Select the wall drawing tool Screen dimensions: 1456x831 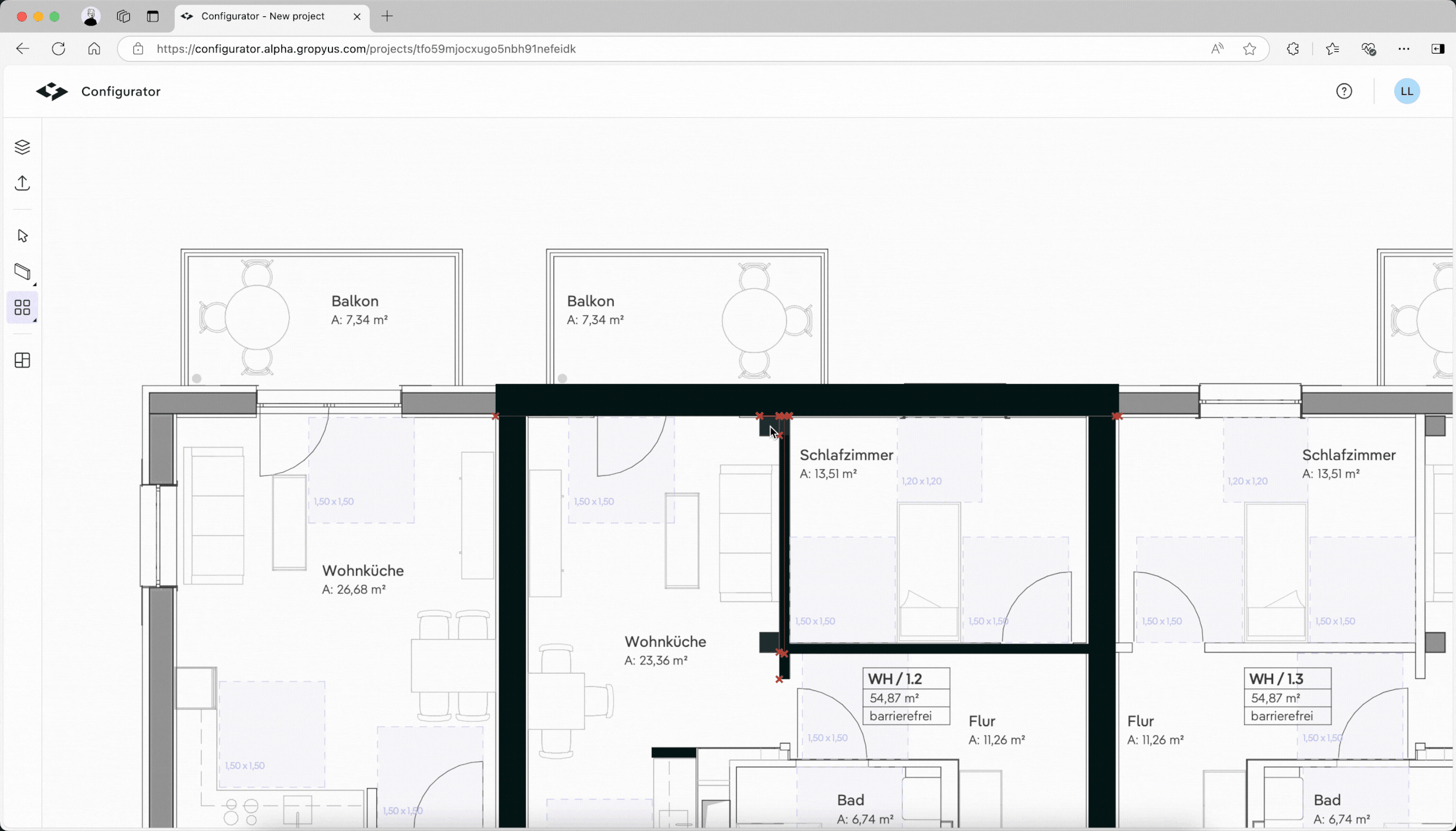coord(22,272)
